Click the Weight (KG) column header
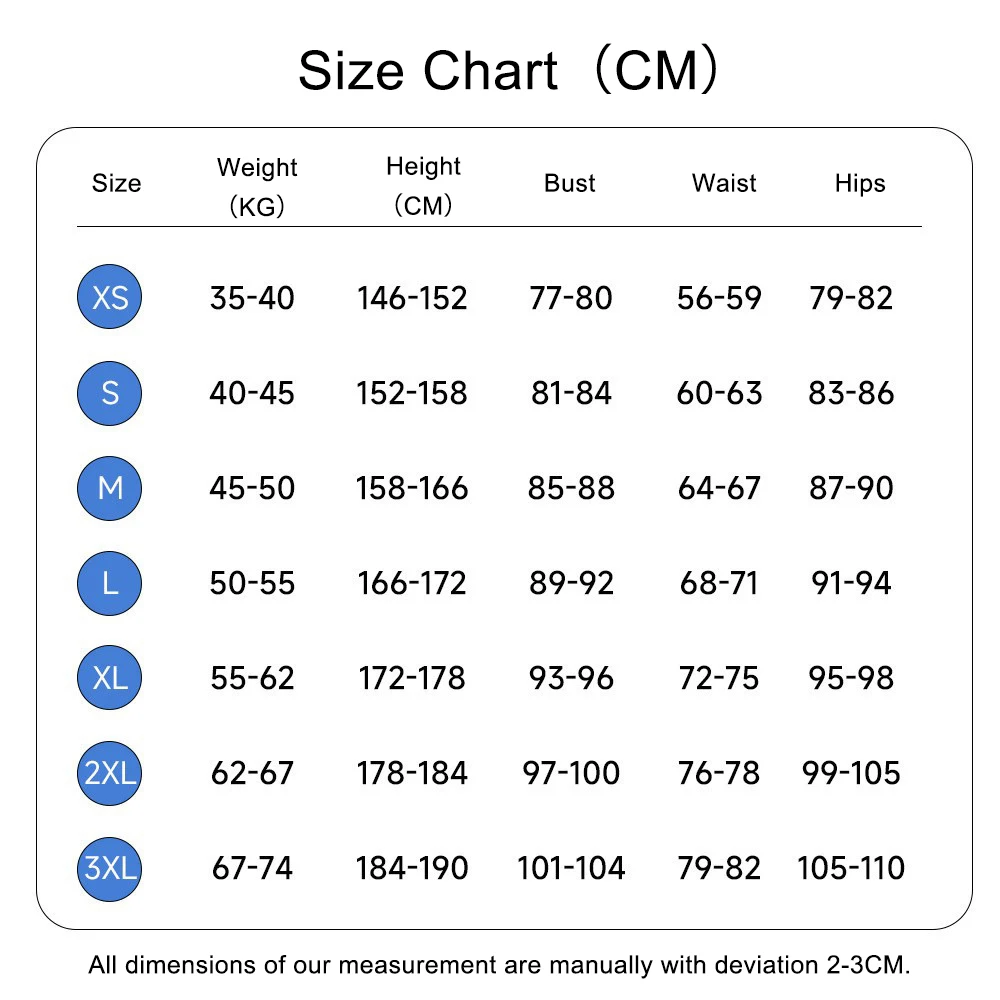The width and height of the screenshot is (1000, 1000). click(x=257, y=186)
